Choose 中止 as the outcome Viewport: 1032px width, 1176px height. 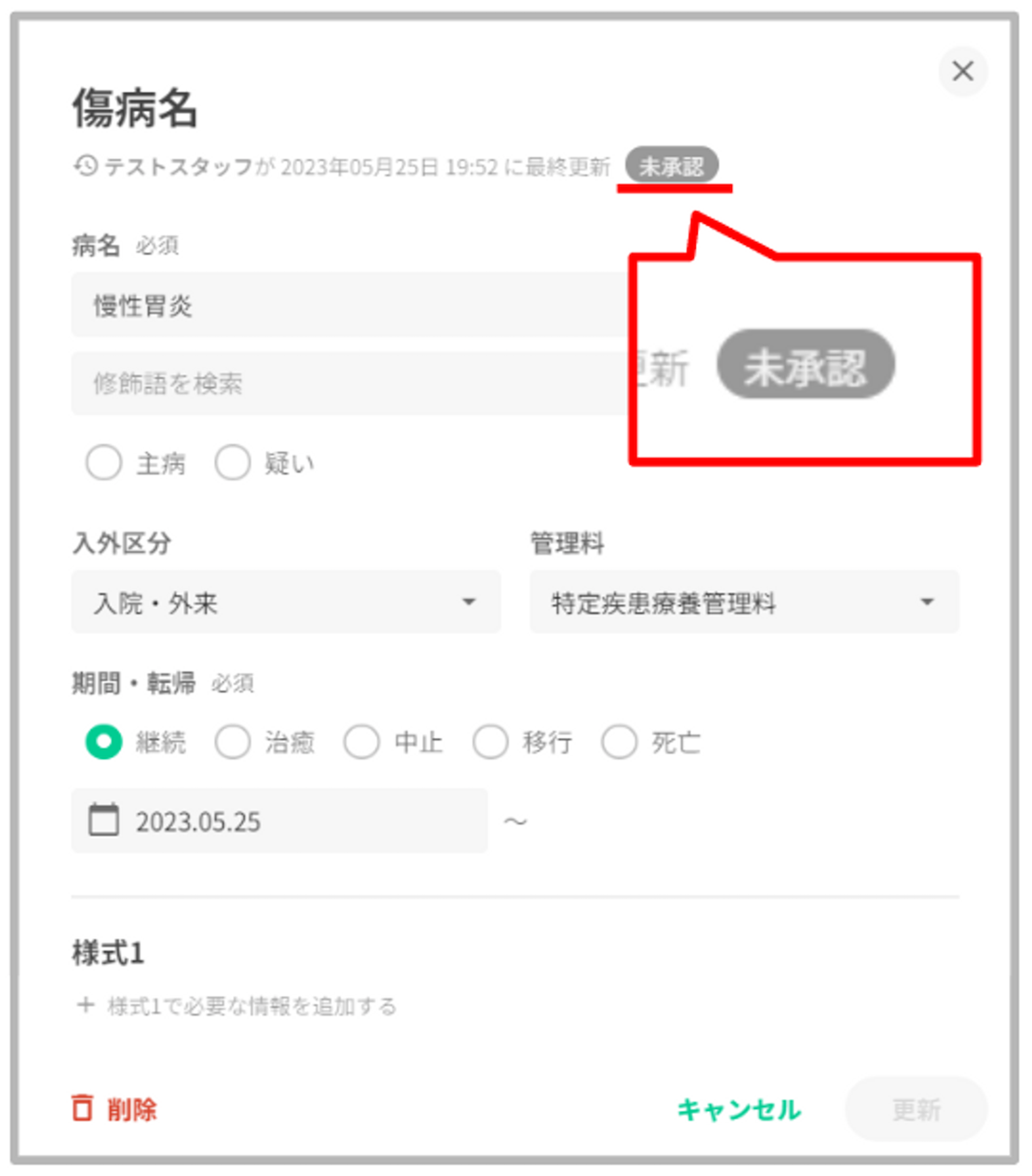361,742
